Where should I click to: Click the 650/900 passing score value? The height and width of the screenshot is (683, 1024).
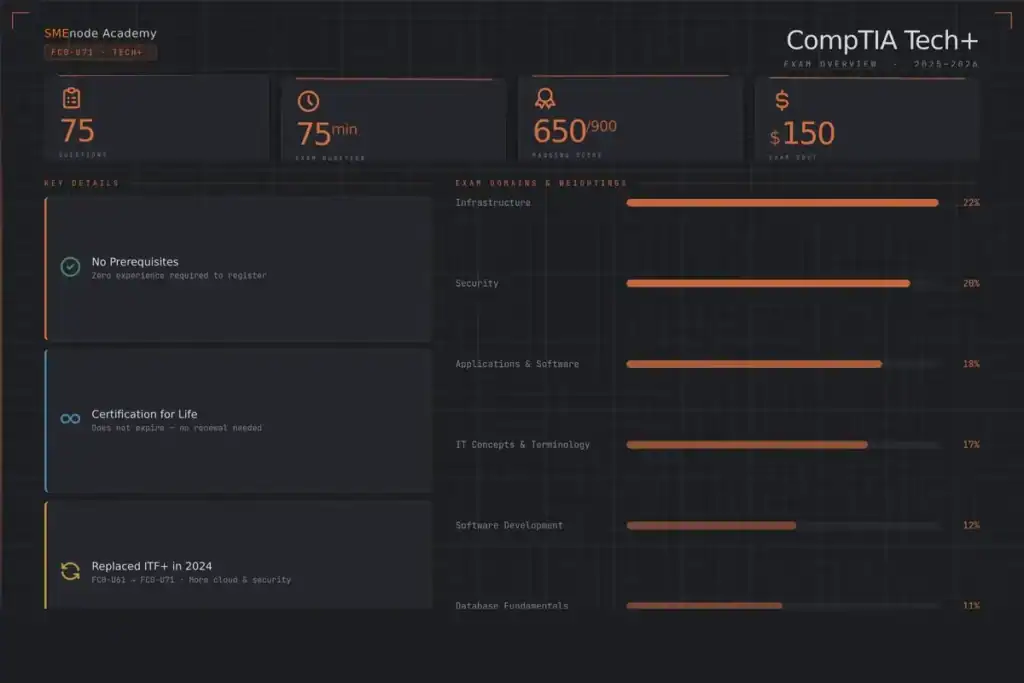(574, 131)
